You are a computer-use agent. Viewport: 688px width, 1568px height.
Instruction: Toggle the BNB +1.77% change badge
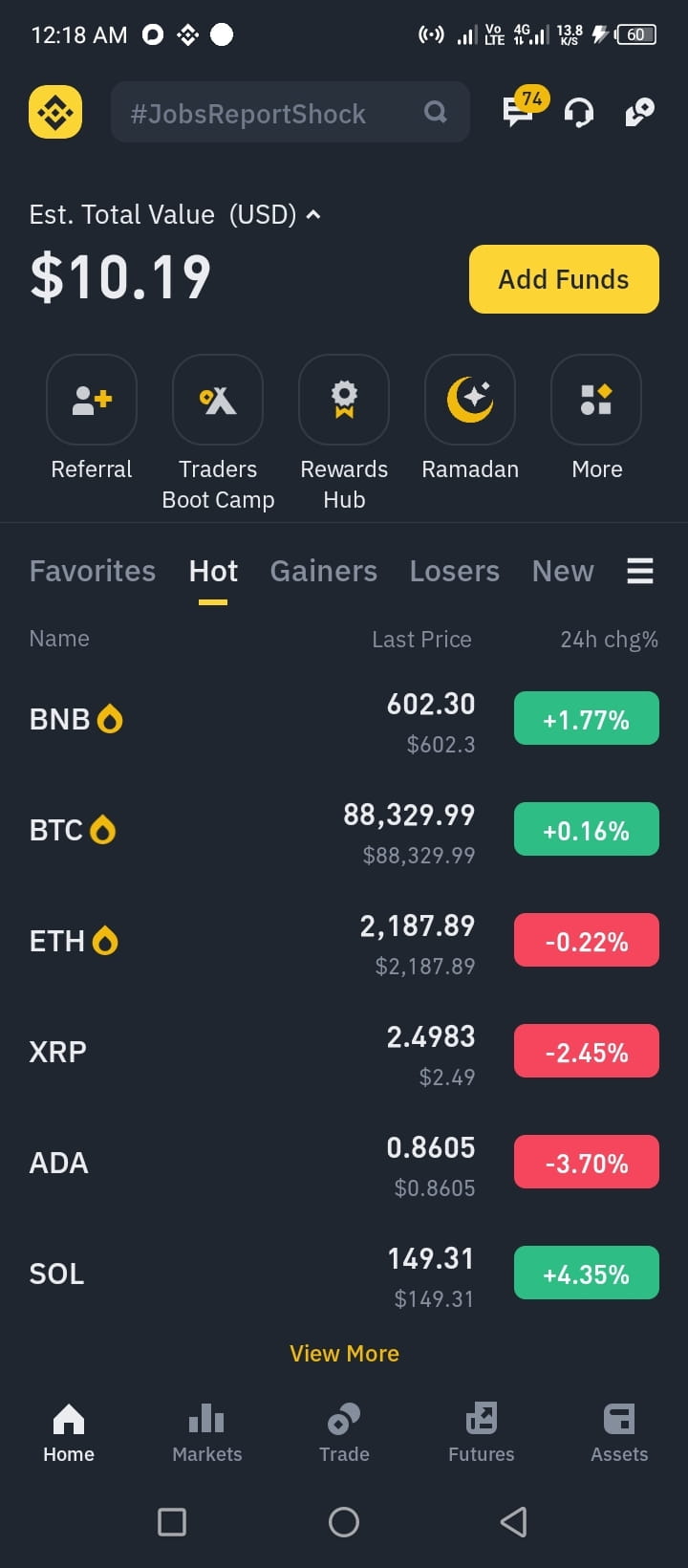[x=587, y=718]
